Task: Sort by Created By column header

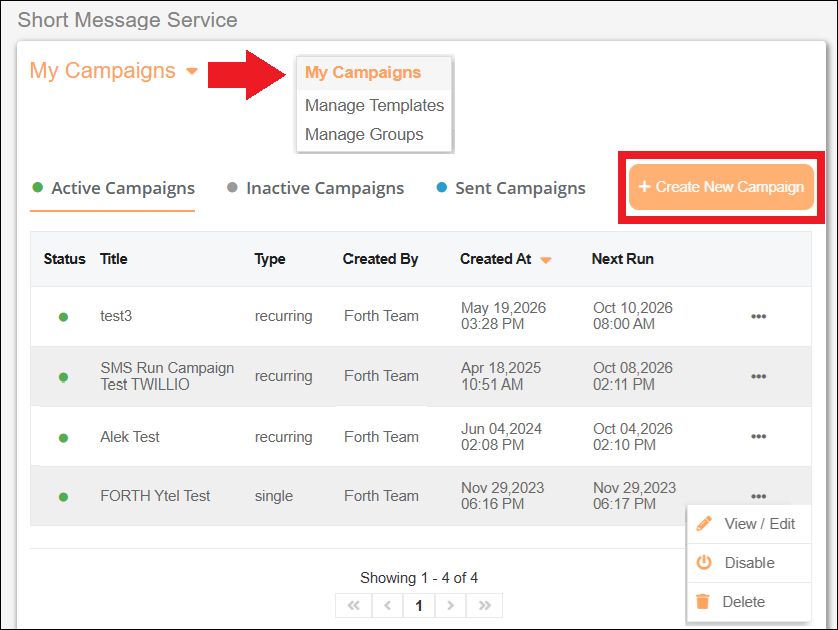Action: pyautogui.click(x=381, y=259)
